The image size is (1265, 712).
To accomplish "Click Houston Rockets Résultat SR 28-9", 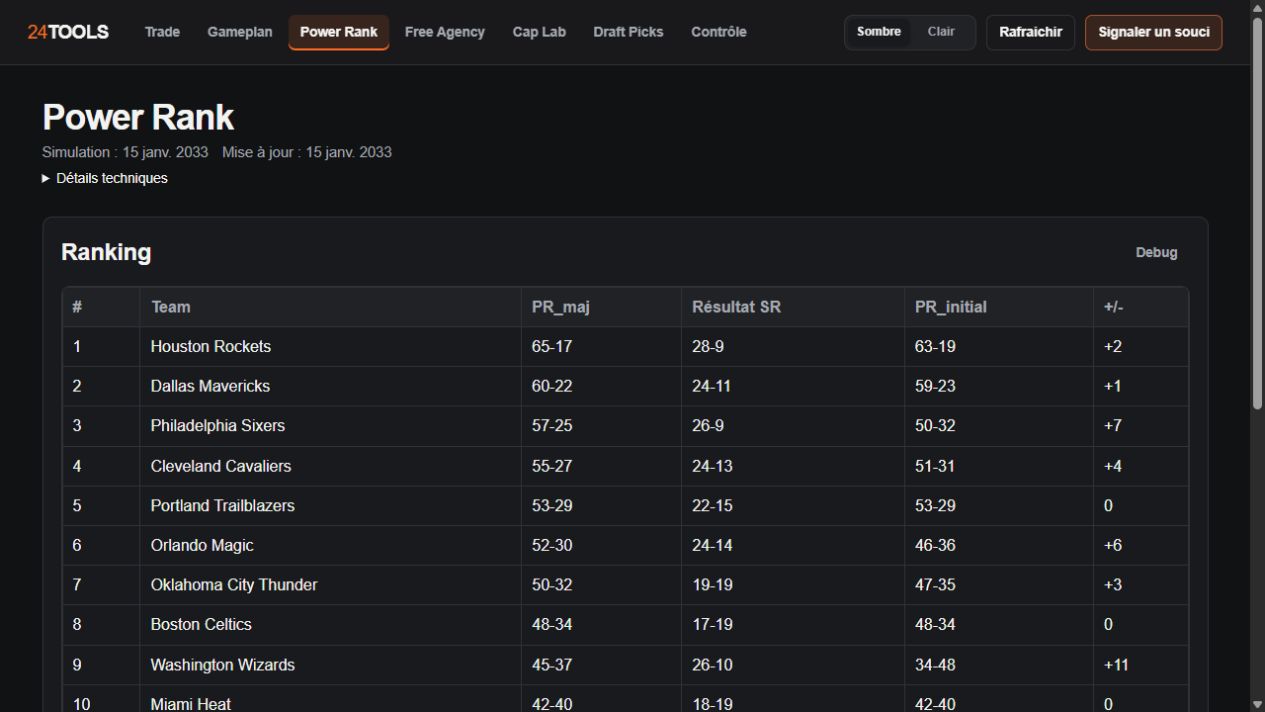I will 707,347.
